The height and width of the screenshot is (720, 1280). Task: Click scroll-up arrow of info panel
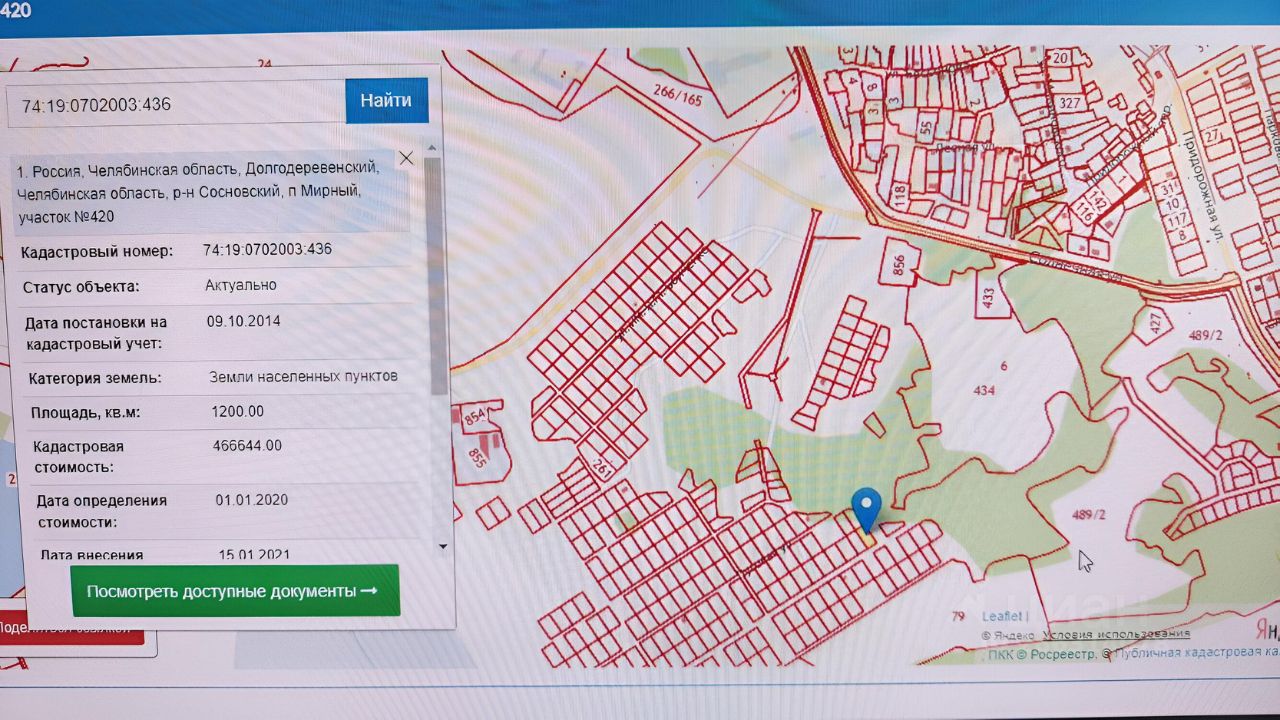point(433,147)
